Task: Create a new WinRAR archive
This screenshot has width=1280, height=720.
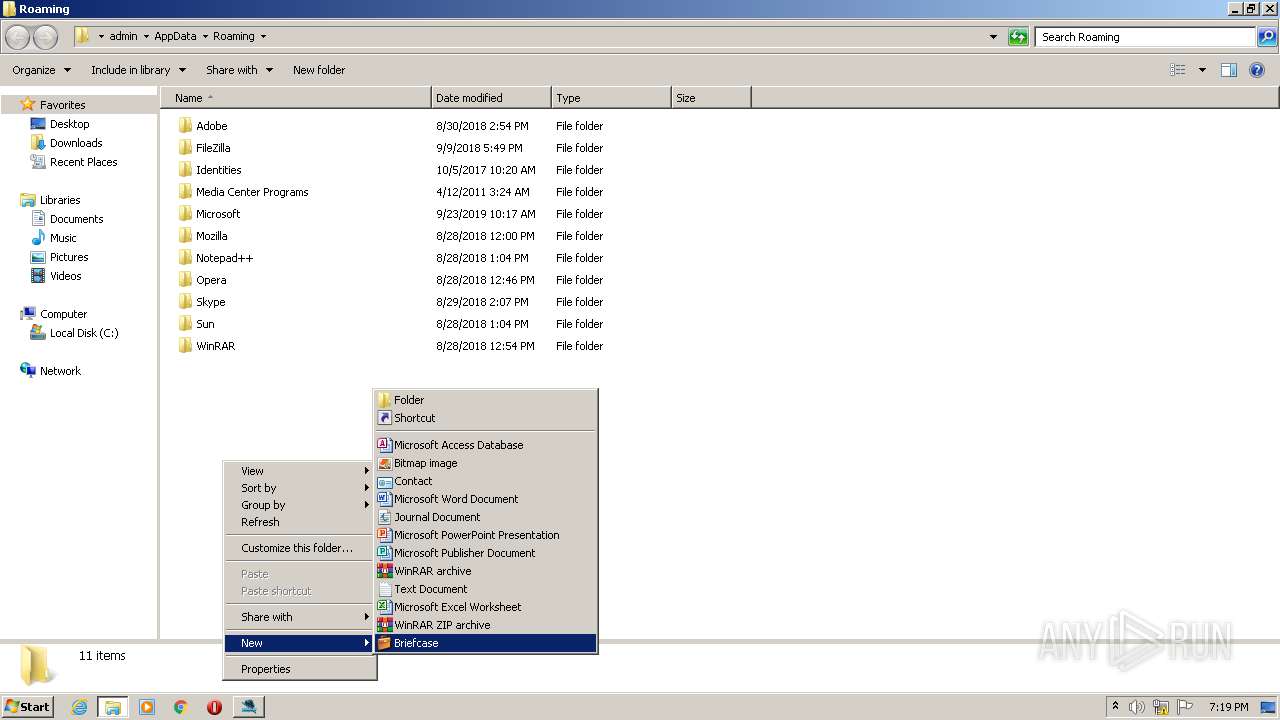Action: point(486,571)
